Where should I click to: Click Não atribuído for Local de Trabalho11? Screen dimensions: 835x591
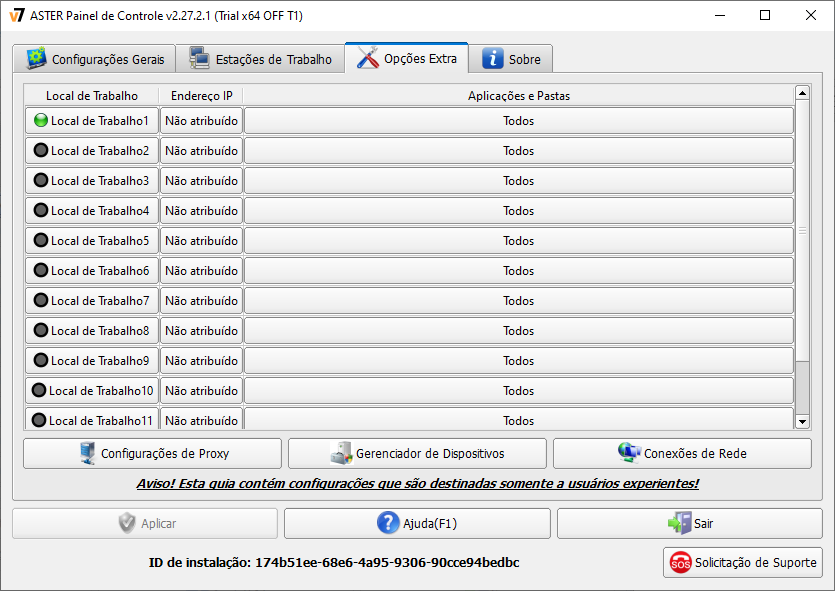coord(201,418)
